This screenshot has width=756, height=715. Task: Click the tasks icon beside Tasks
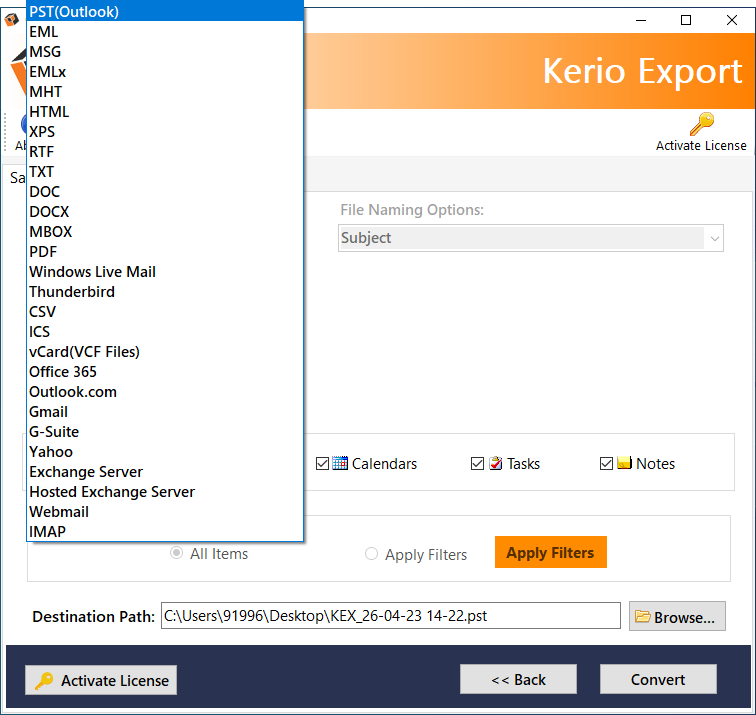pyautogui.click(x=496, y=463)
